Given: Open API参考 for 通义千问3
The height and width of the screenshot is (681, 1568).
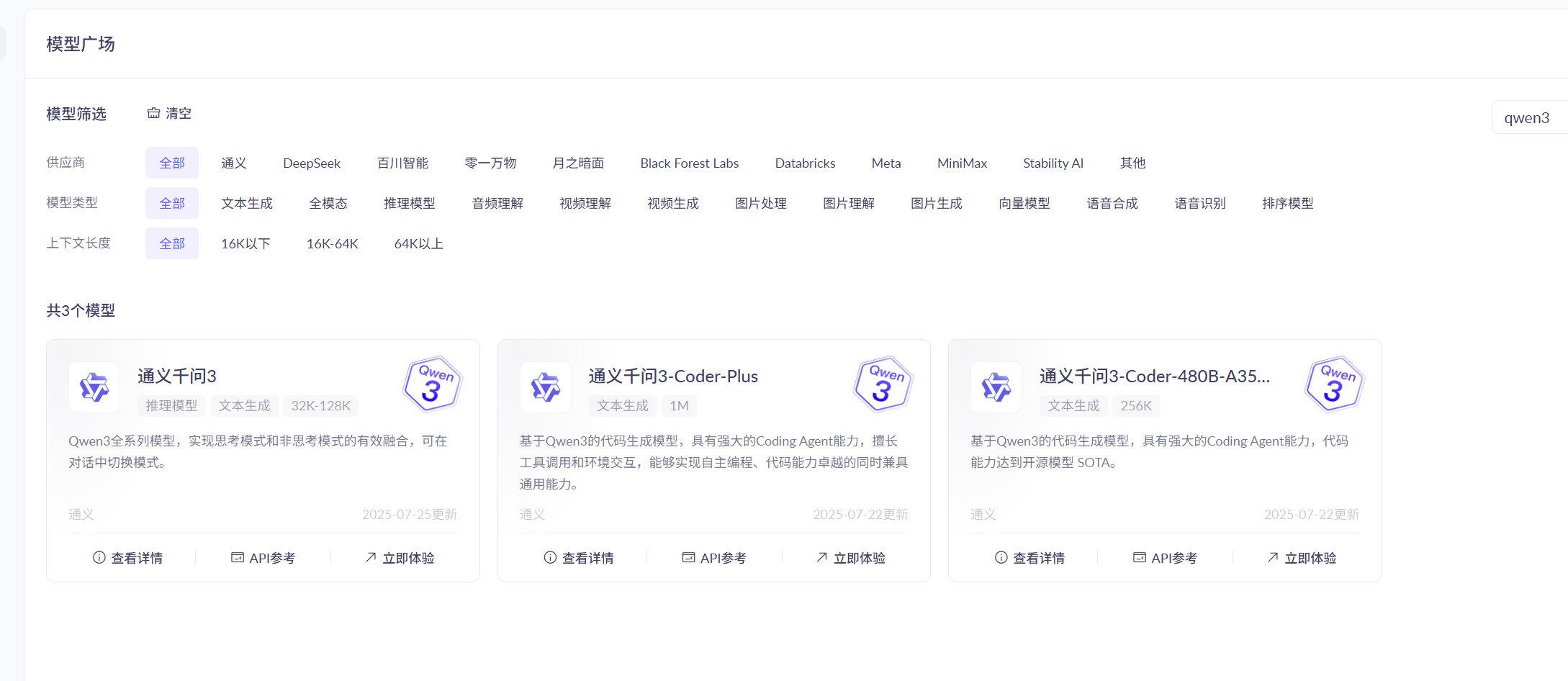Looking at the screenshot, I should tap(263, 558).
